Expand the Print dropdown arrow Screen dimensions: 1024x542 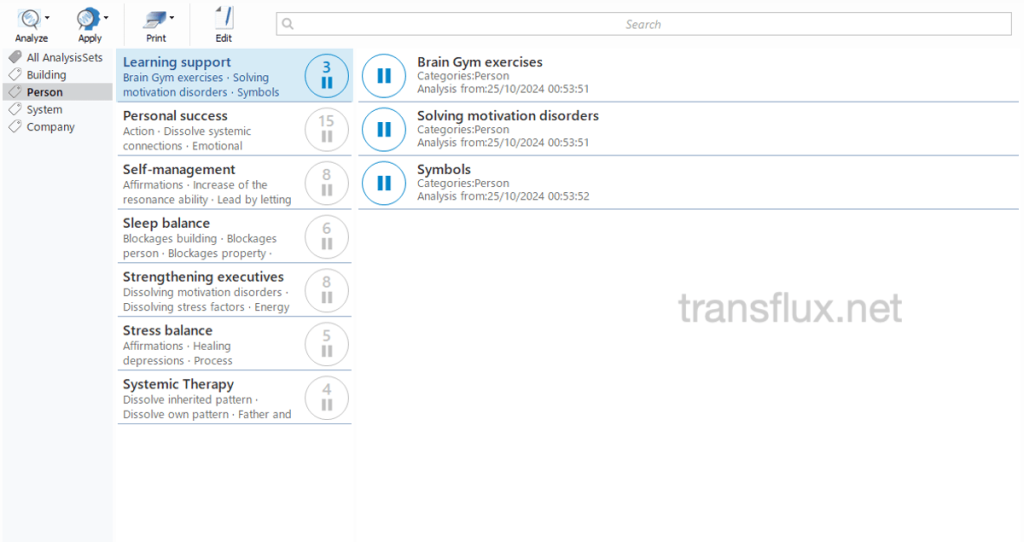pos(172,17)
